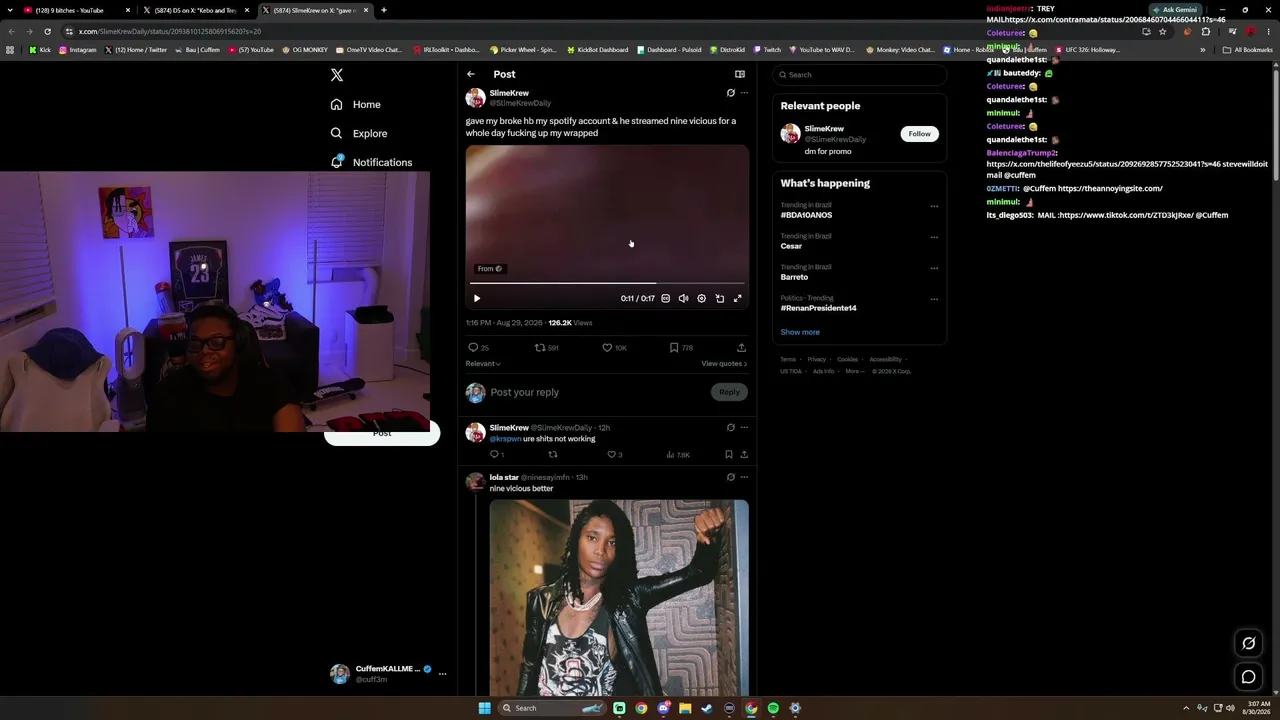Open more options on SlimeKrew's 12h reply
The width and height of the screenshot is (1280, 720).
coord(744,428)
